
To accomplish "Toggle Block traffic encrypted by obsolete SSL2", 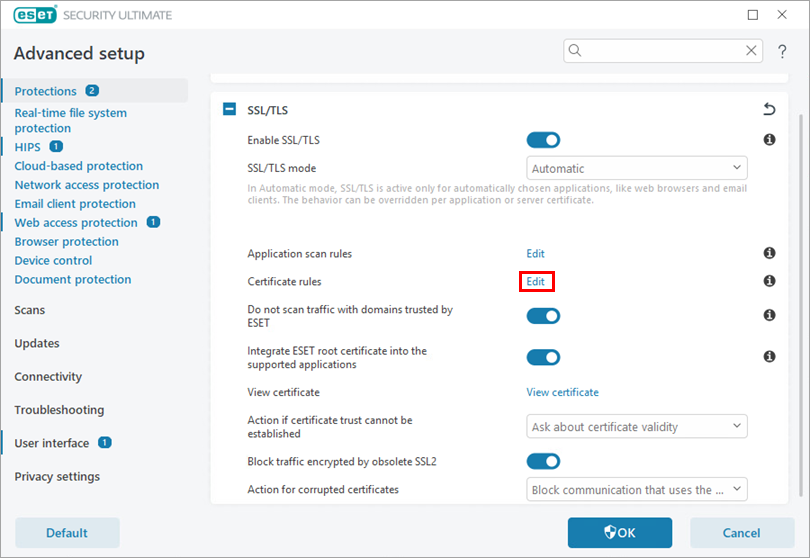I will tap(543, 461).
